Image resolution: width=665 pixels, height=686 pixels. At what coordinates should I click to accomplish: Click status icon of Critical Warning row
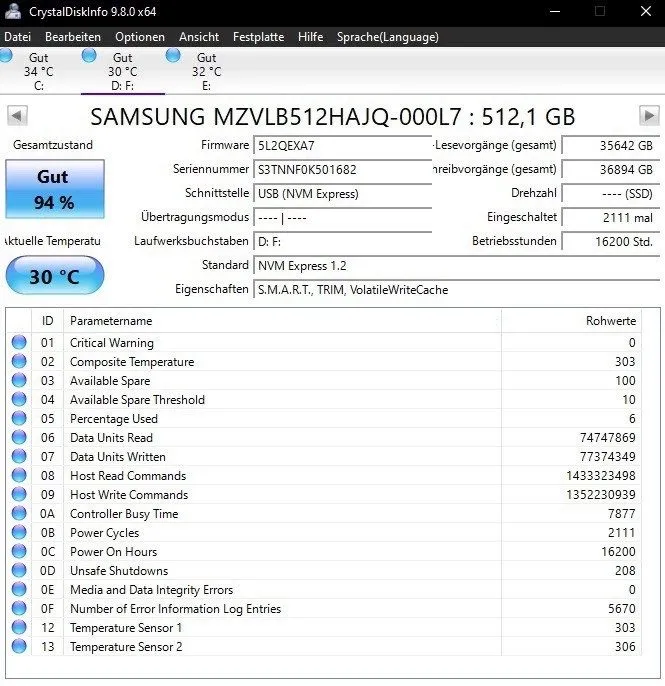coord(19,342)
